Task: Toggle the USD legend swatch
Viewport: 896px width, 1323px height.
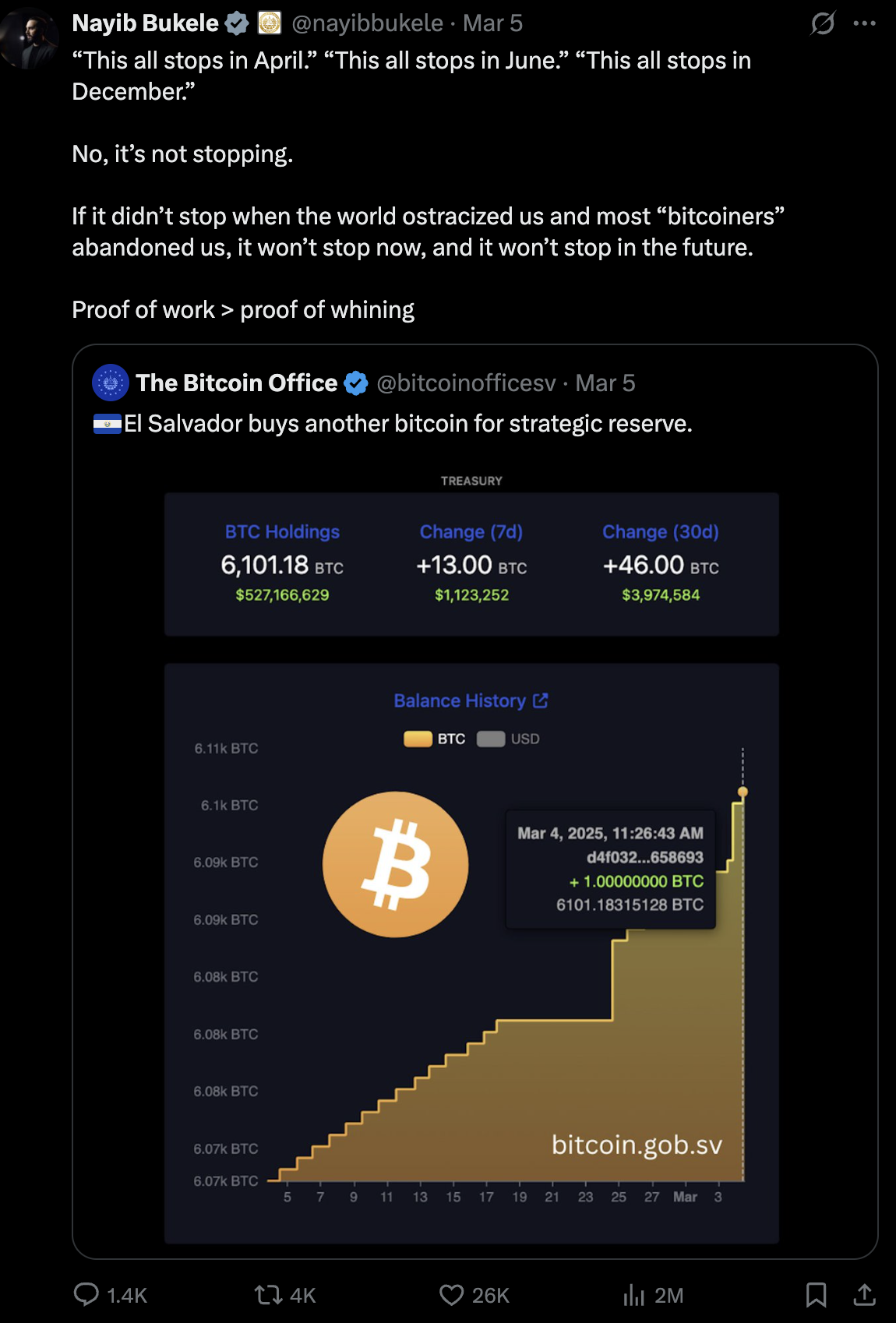Action: (x=491, y=739)
